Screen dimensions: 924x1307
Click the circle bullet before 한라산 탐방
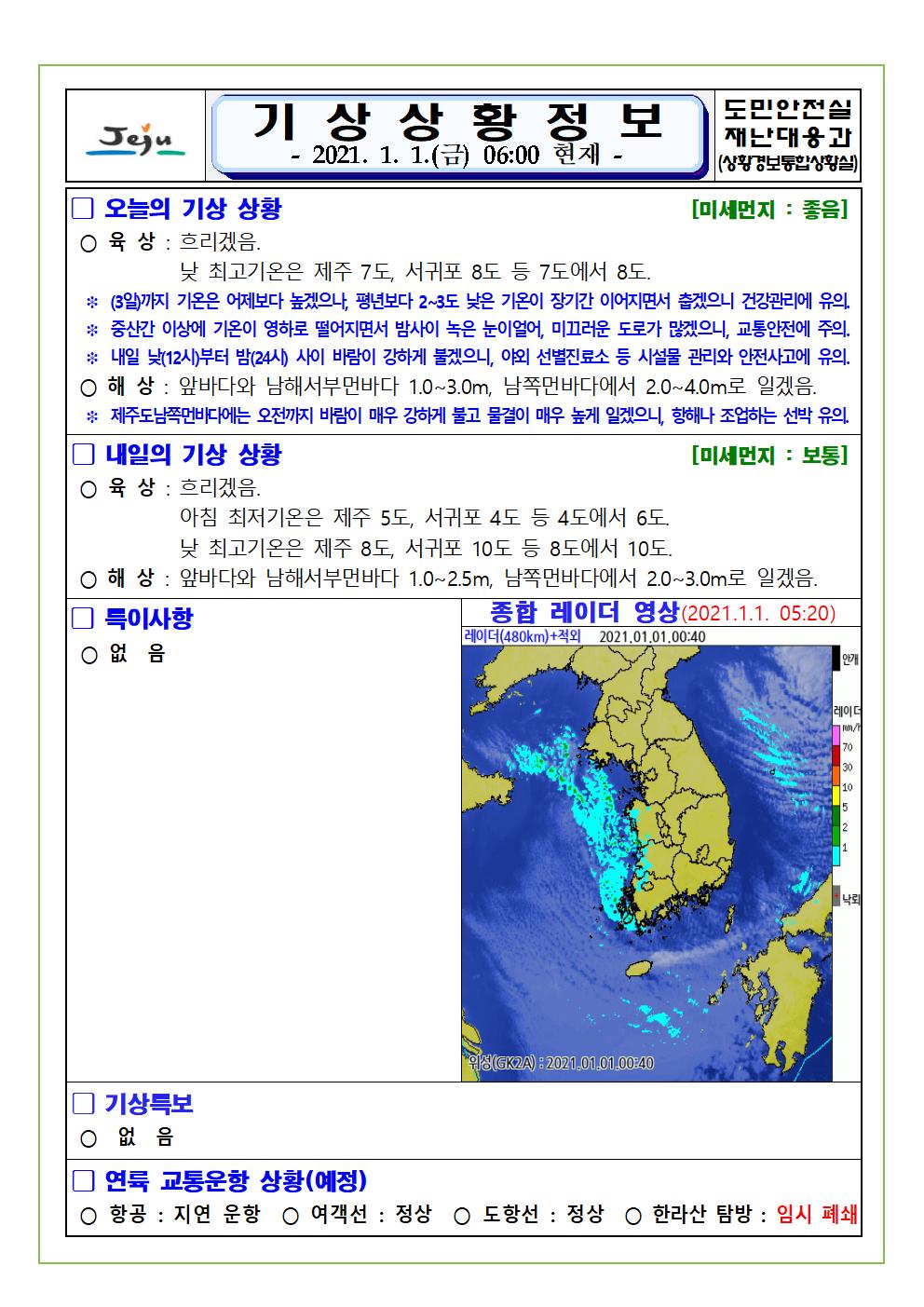click(633, 1216)
